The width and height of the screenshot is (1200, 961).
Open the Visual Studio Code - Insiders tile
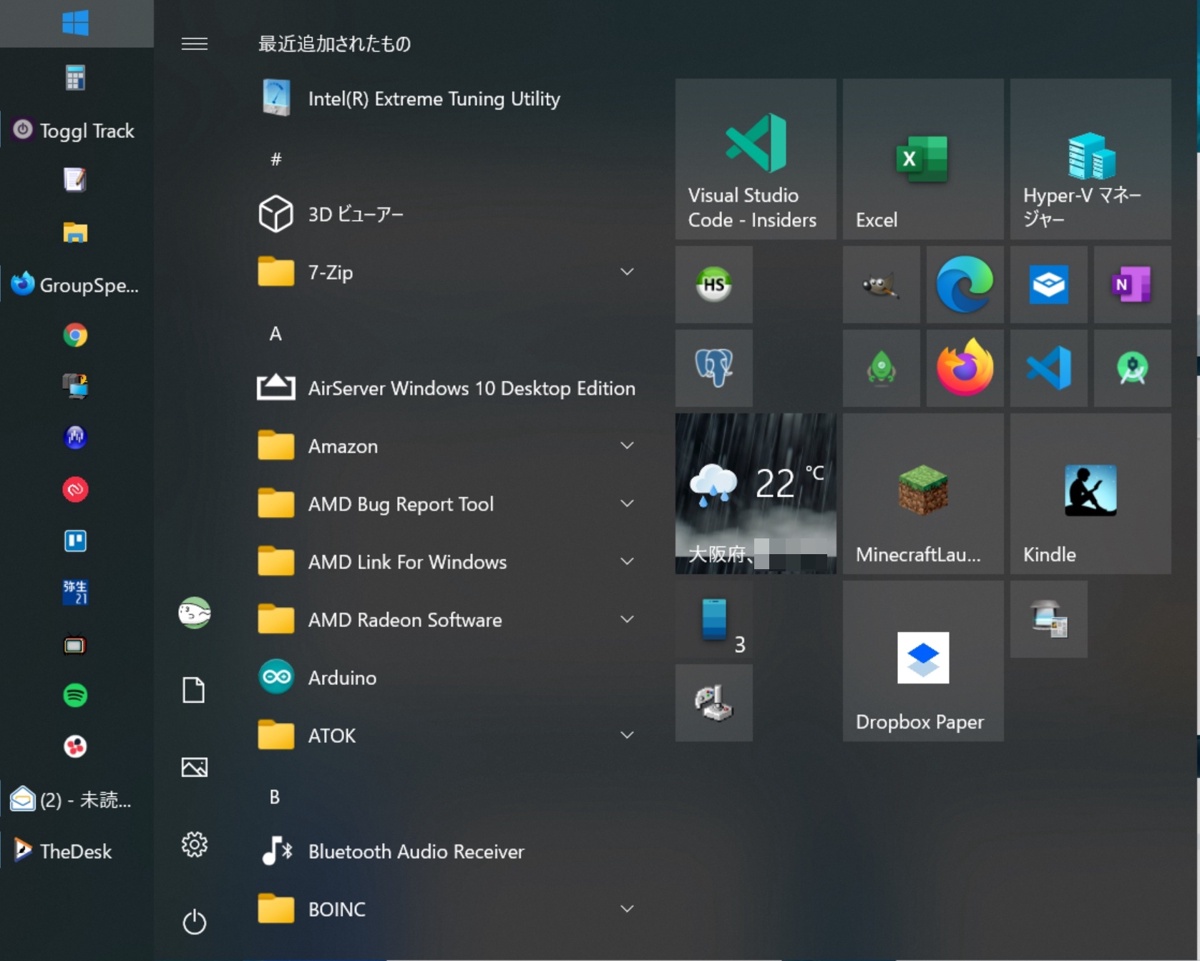[755, 159]
